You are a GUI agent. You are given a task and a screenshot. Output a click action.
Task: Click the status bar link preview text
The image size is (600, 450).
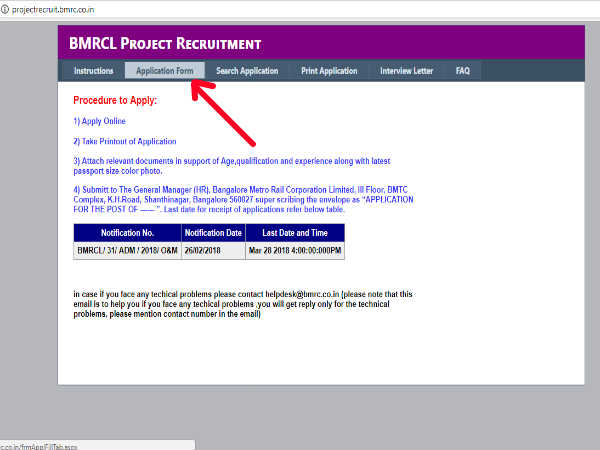pos(38,447)
